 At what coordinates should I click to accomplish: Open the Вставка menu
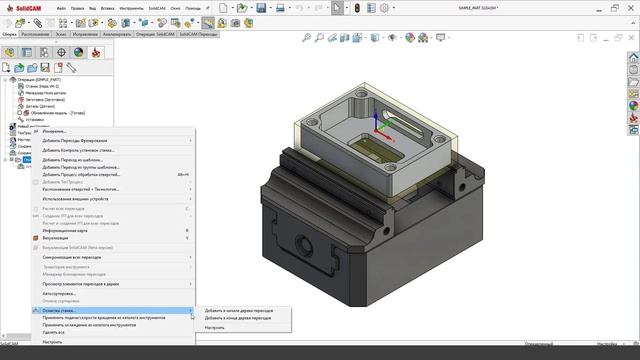point(108,8)
